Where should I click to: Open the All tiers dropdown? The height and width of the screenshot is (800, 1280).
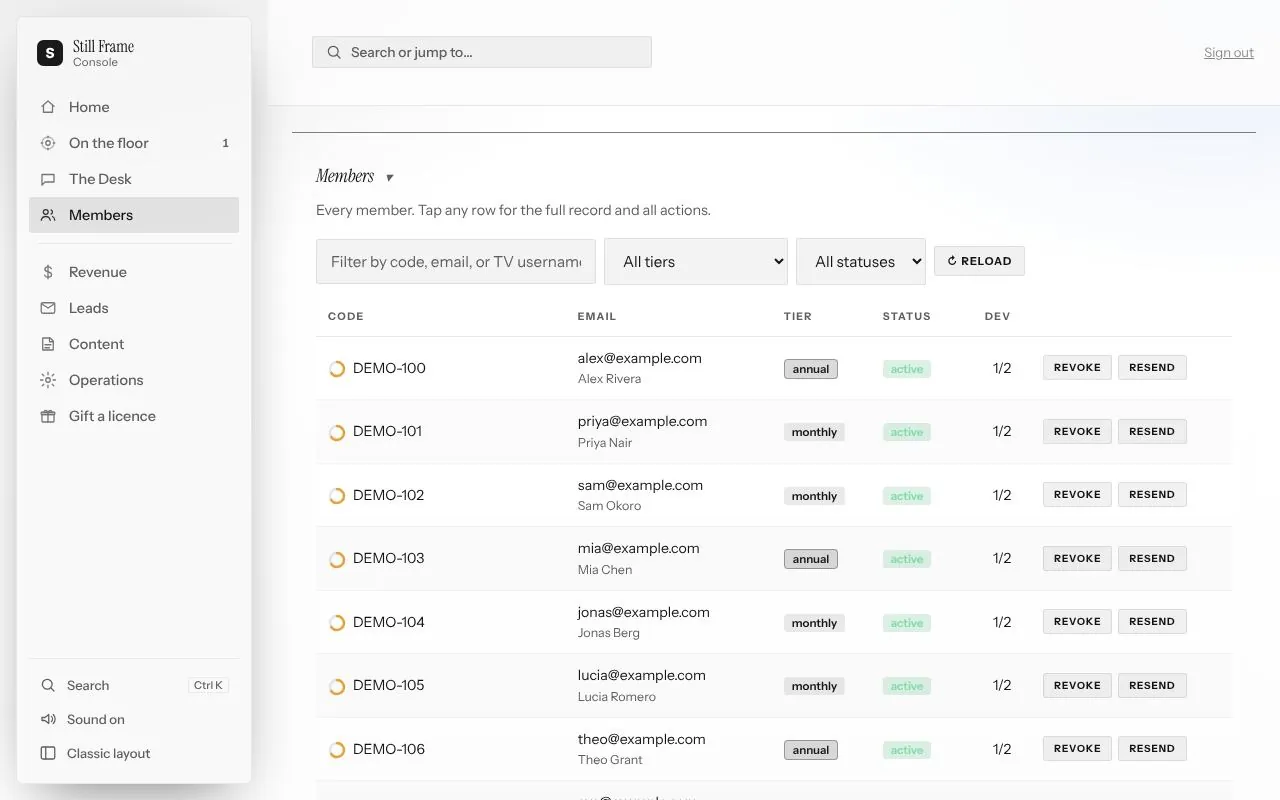[696, 261]
